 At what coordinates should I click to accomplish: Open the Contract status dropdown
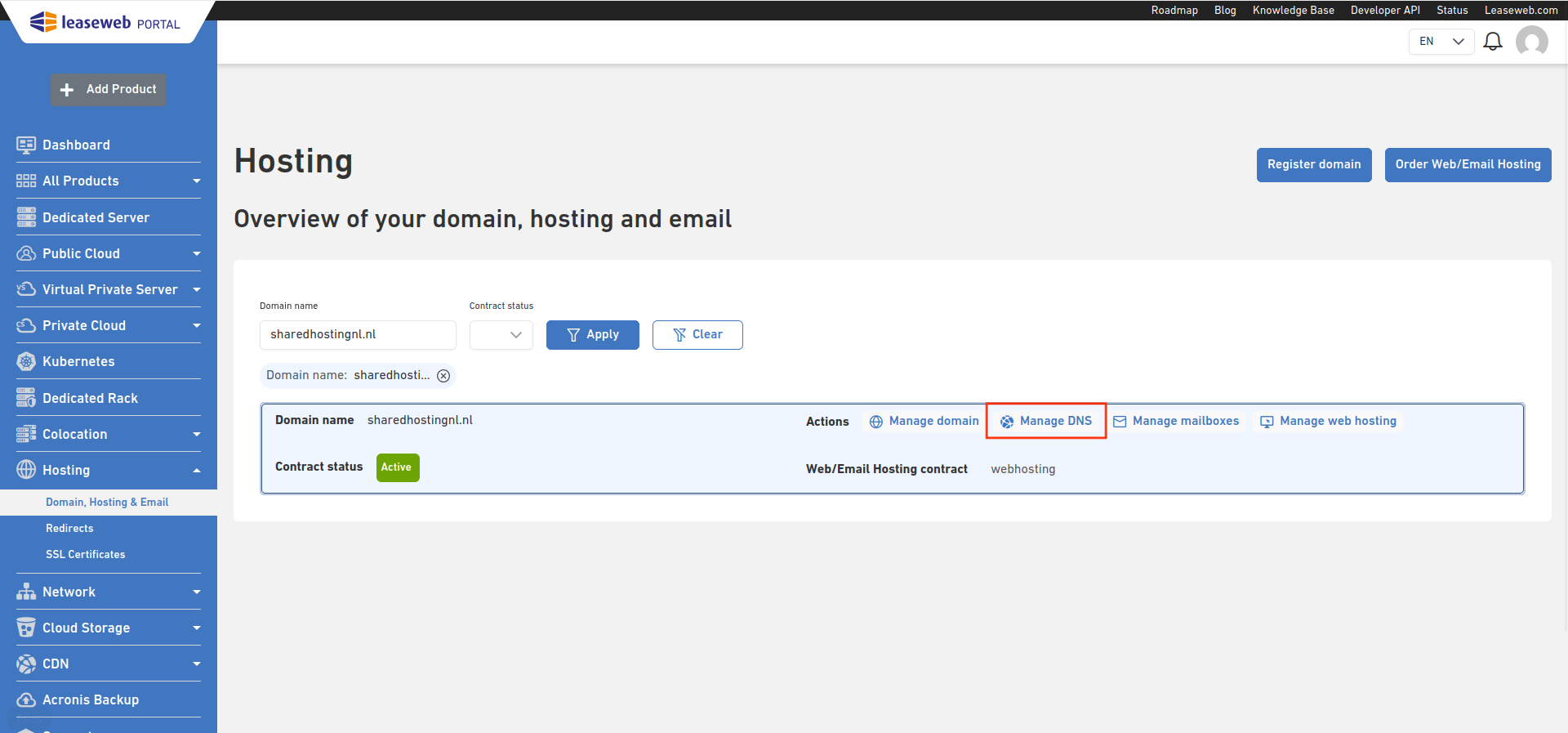point(501,335)
